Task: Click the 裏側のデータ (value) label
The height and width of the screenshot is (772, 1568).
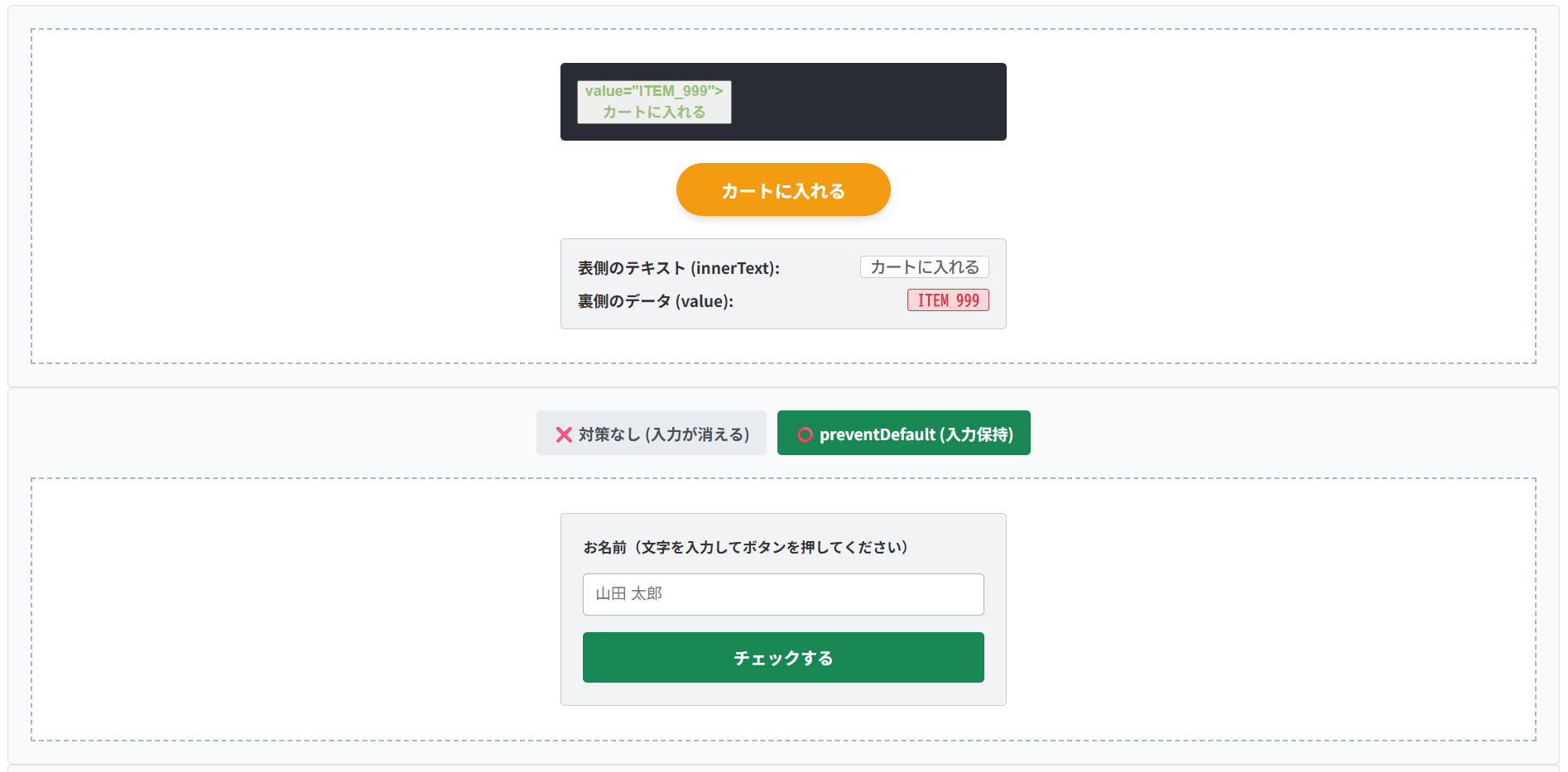Action: (655, 300)
